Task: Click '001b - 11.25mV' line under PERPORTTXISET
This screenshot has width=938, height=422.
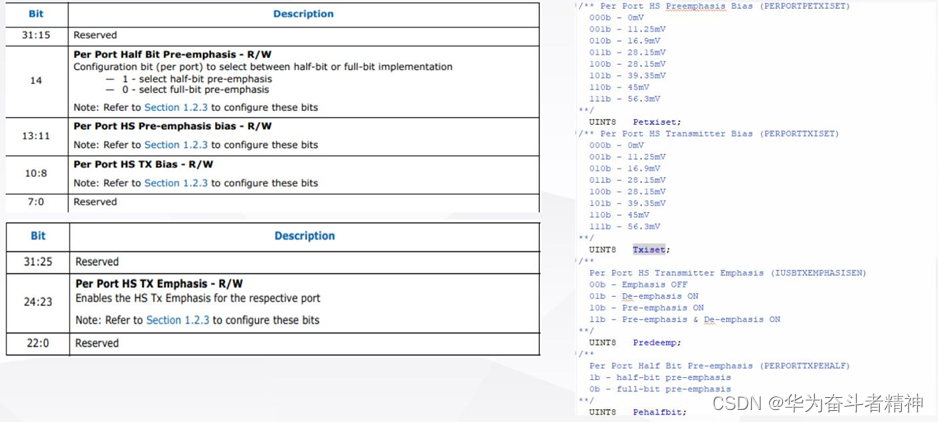Action: click(628, 157)
